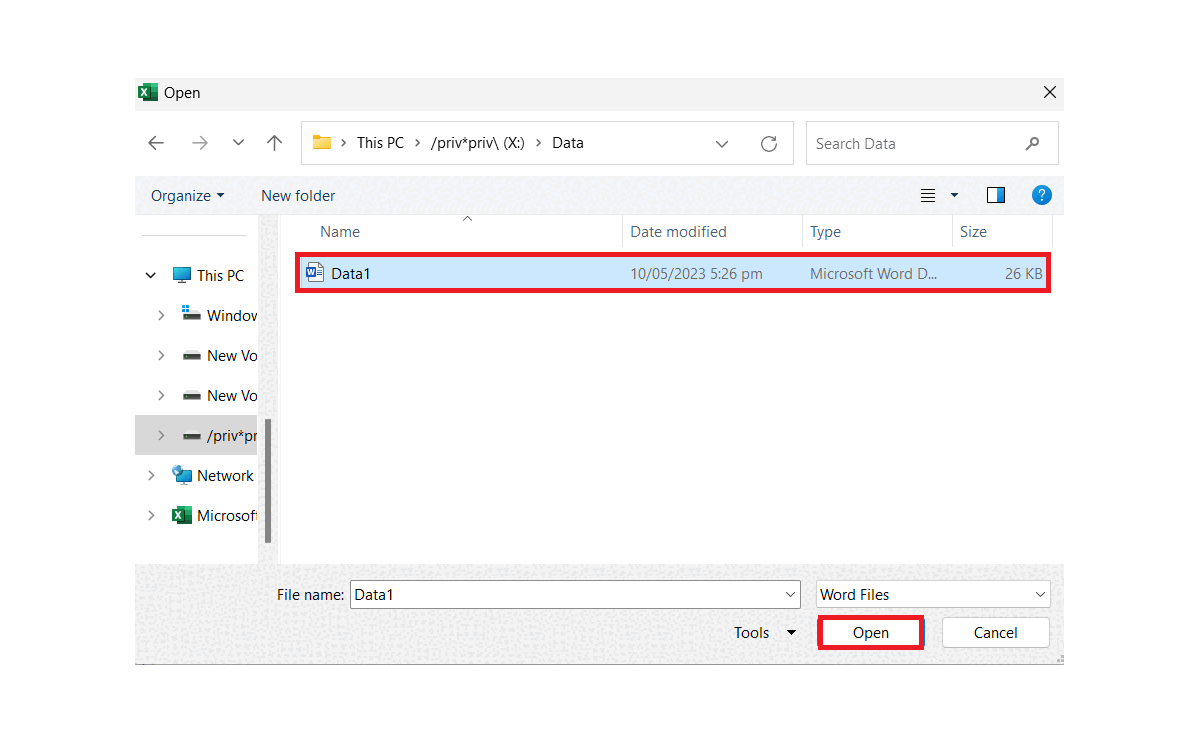Open Help via the question mark icon
The width and height of the screenshot is (1200, 744).
tap(1042, 195)
